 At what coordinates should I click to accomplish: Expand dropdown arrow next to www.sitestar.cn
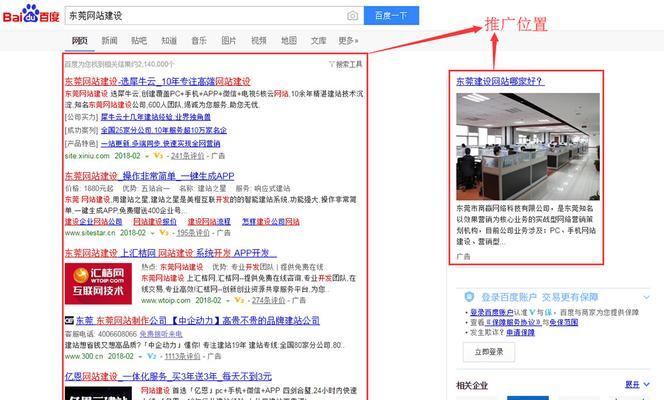point(152,233)
